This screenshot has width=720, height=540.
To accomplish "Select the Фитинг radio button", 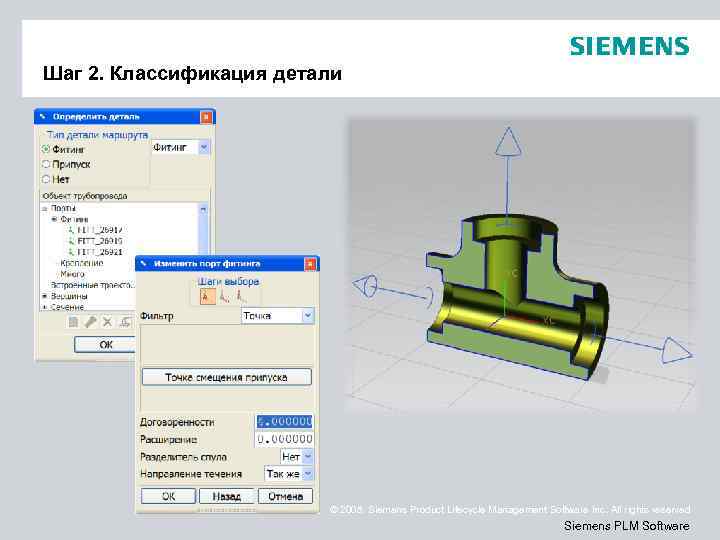I will pos(45,149).
